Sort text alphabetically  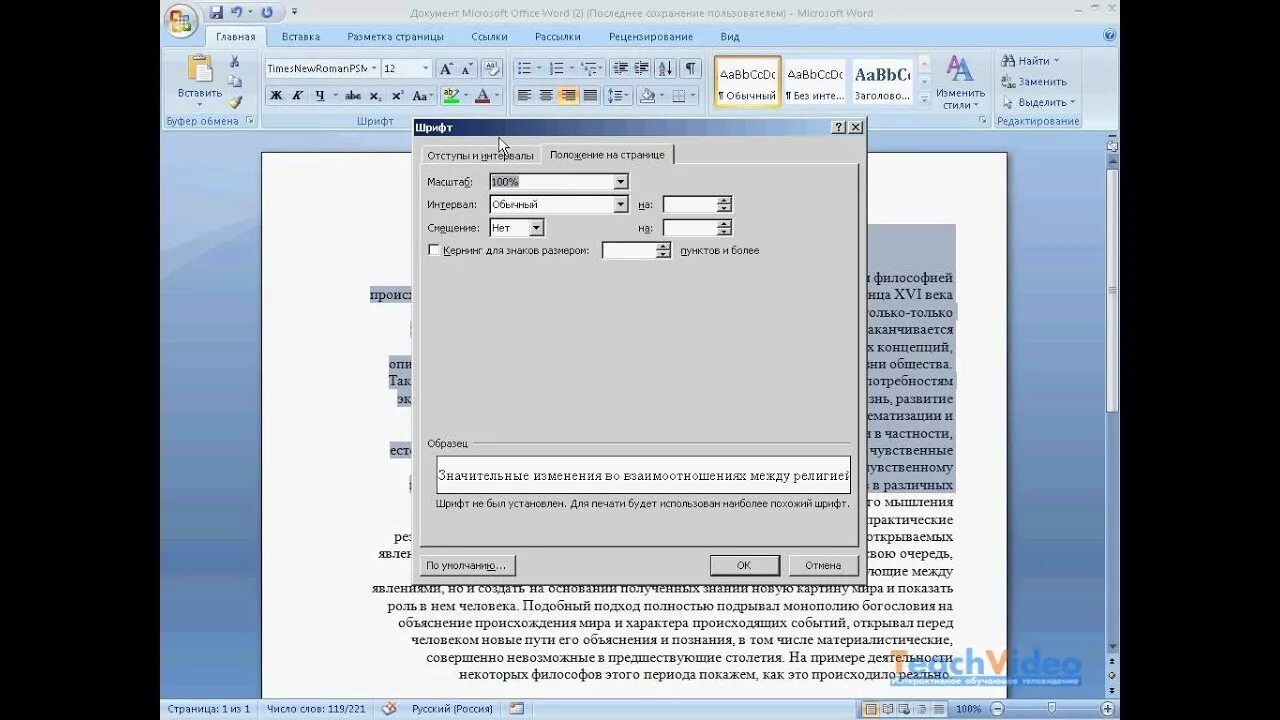666,69
